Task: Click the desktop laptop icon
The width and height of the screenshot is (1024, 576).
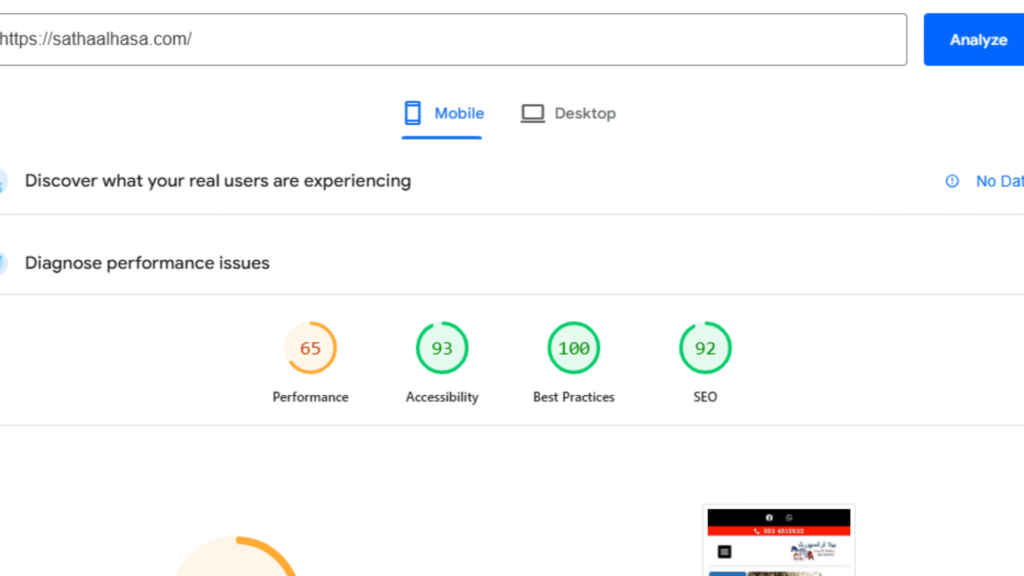Action: [532, 114]
